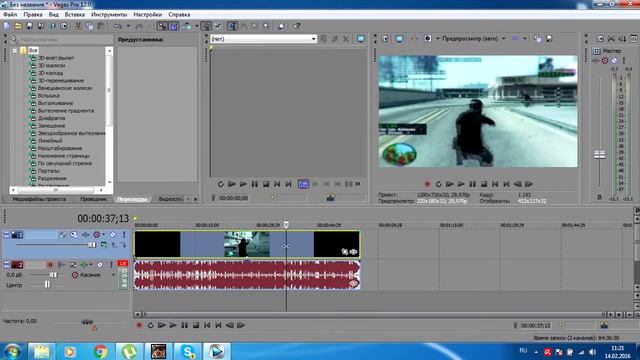Click the What's This help icon
The height and width of the screenshot is (360, 640).
(x=297, y=26)
